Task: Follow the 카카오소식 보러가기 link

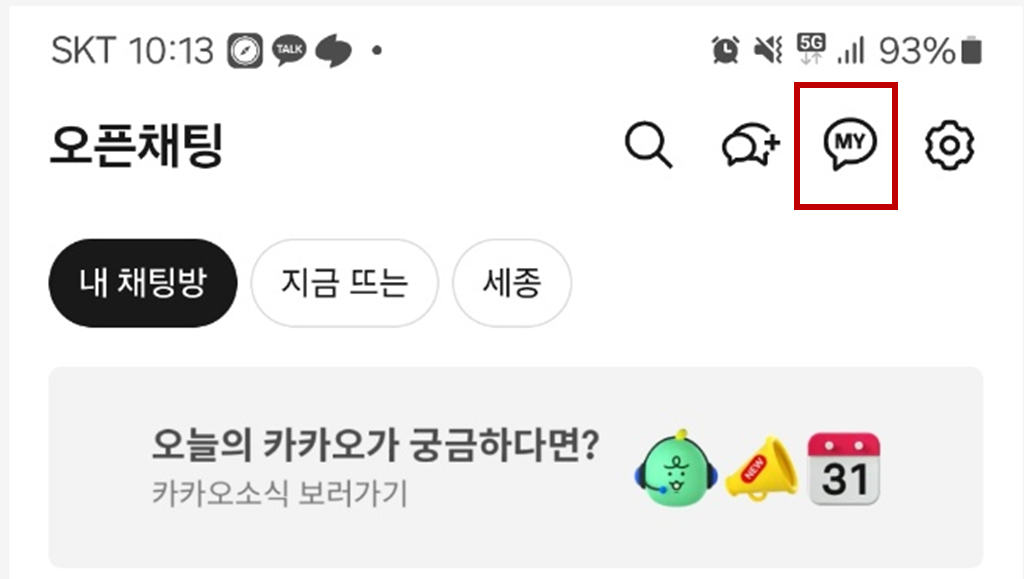Action: point(280,493)
